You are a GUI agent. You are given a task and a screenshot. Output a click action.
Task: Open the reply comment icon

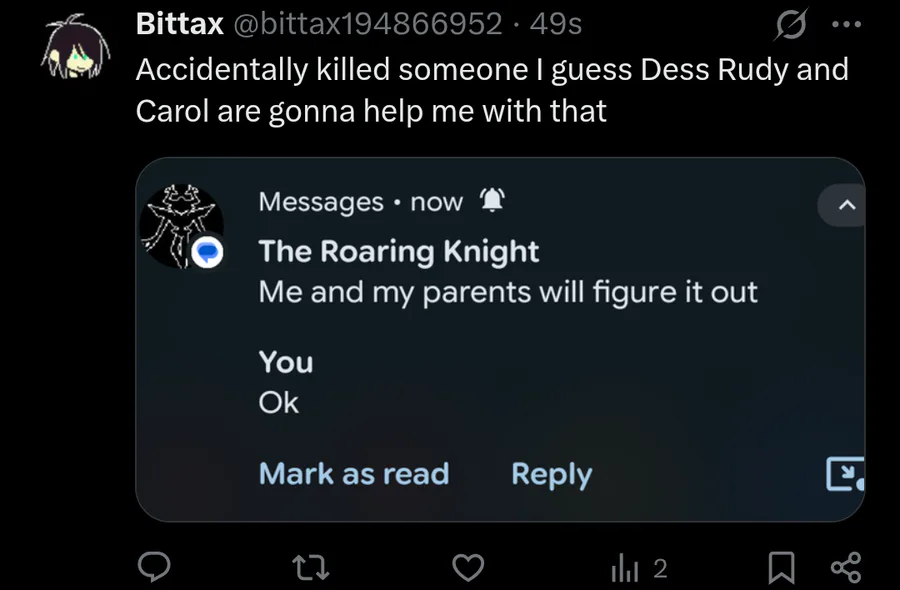coord(152,568)
